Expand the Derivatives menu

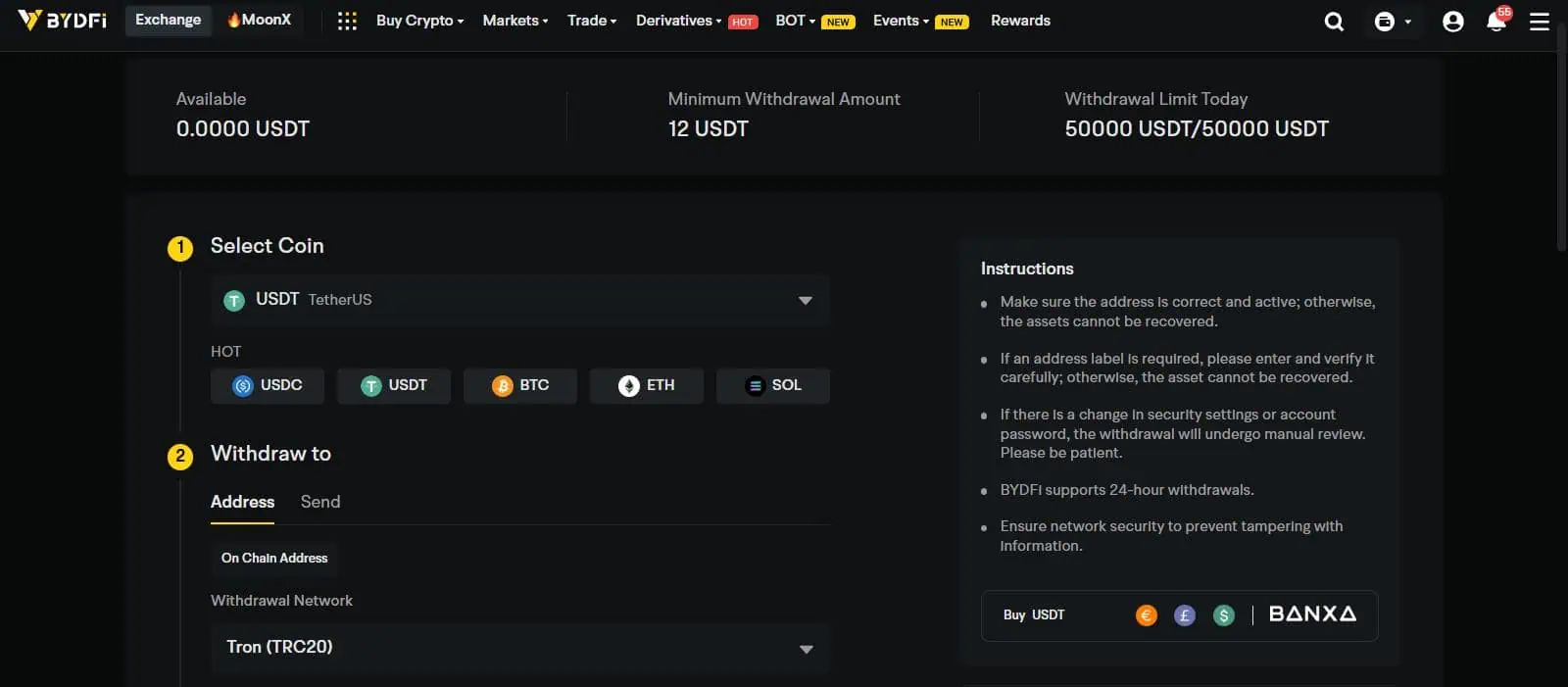678,21
